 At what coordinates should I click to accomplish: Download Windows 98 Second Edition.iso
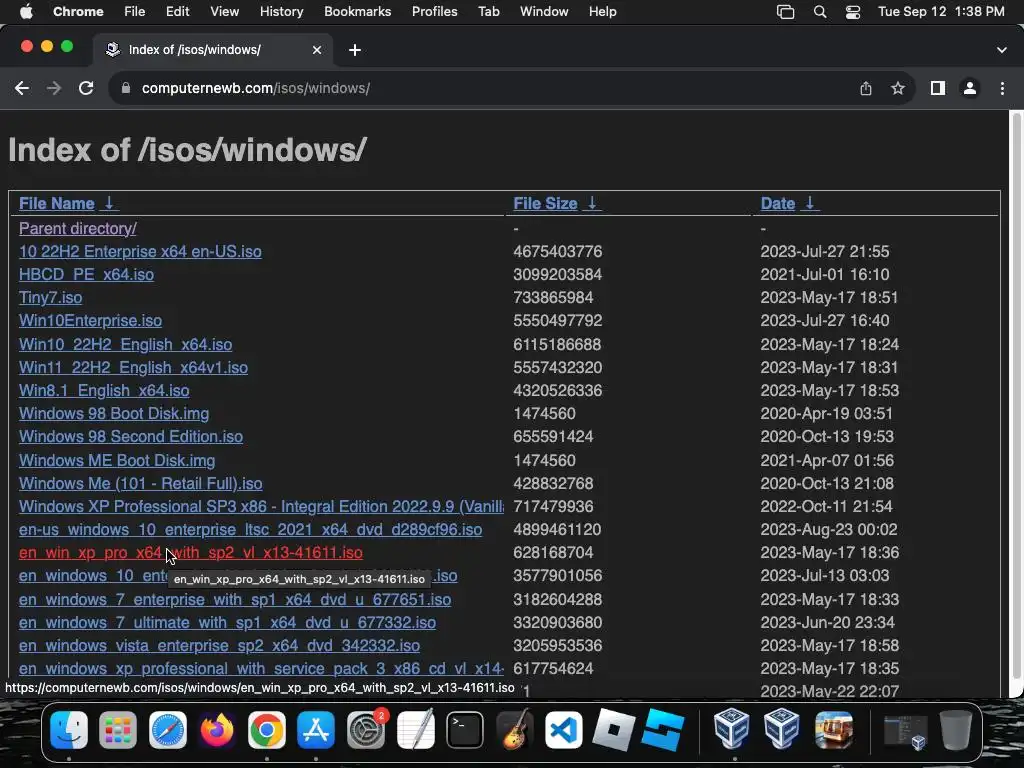coord(131,437)
